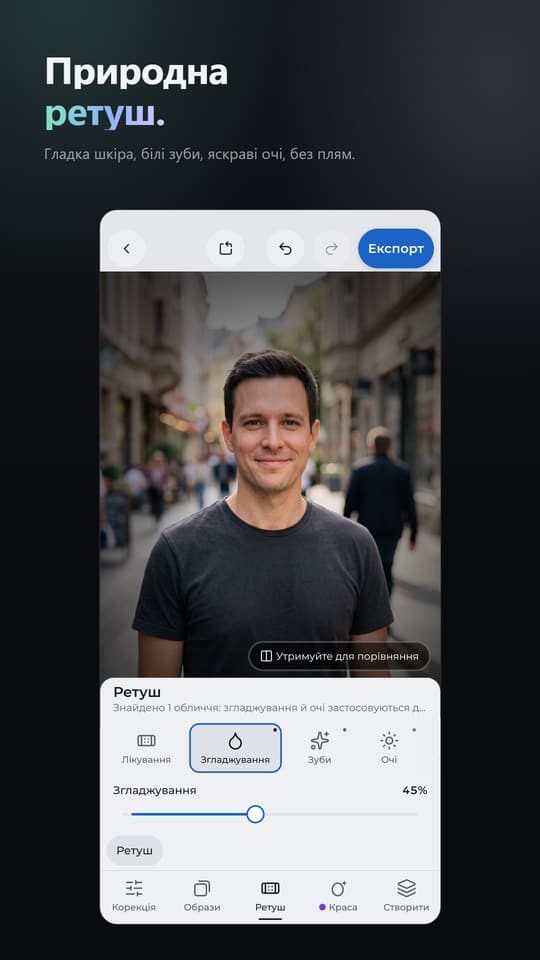Choose the Очі eyes brightening tool

tap(389, 748)
